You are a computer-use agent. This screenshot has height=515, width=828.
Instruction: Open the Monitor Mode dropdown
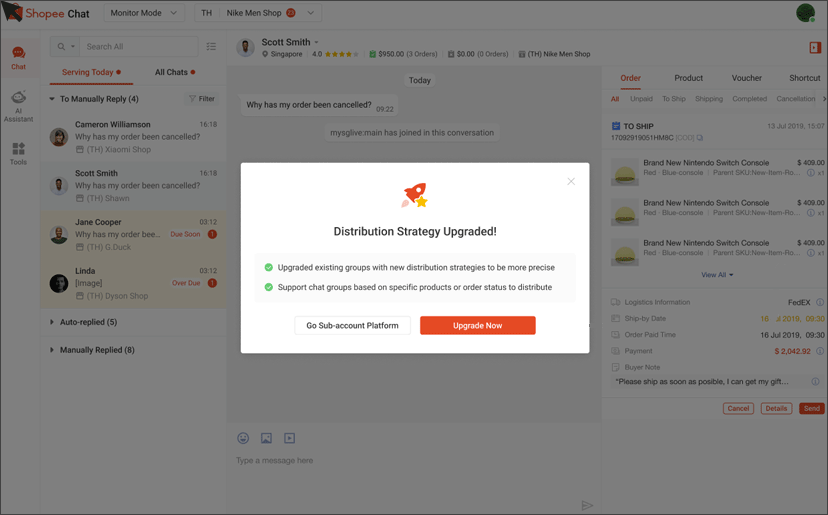point(144,13)
